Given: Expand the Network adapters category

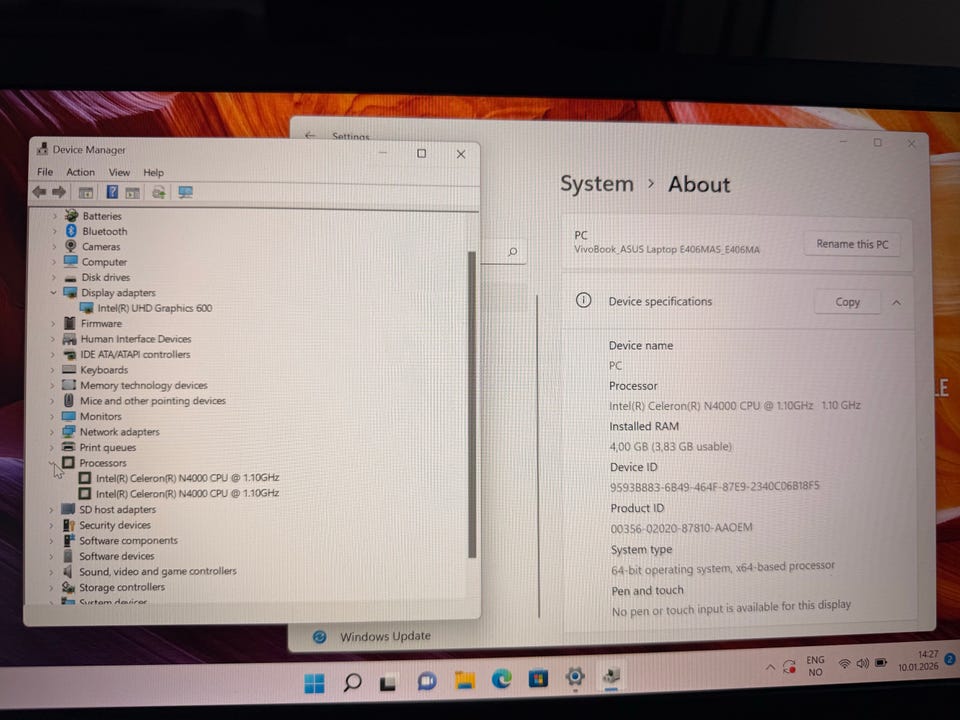Looking at the screenshot, I should [52, 432].
